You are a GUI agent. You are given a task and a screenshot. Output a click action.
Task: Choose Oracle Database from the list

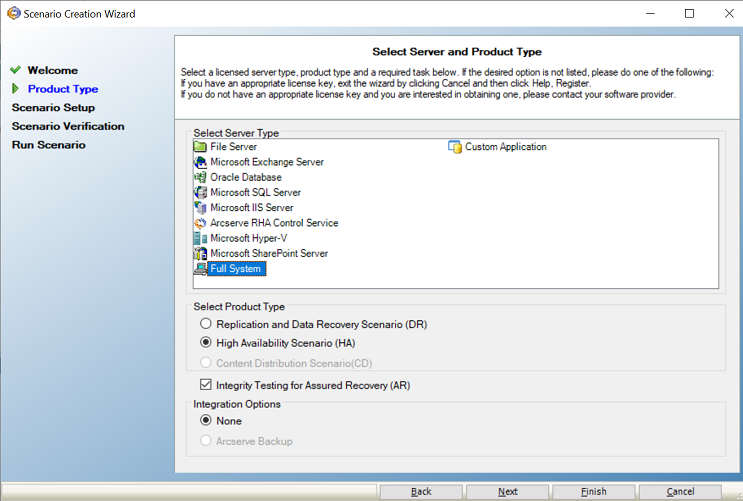246,177
